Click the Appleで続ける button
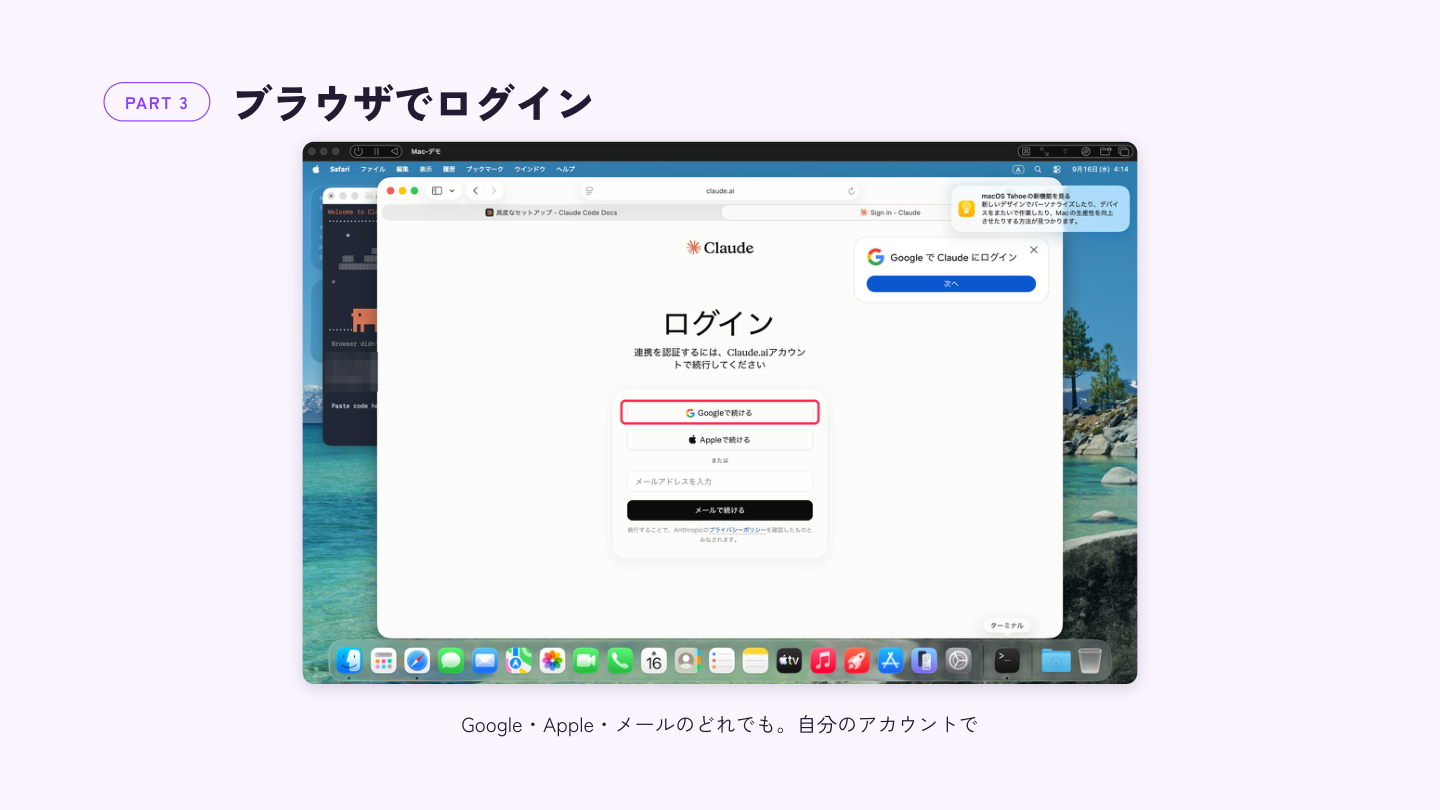Image resolution: width=1440 pixels, height=810 pixels. pyautogui.click(x=720, y=440)
